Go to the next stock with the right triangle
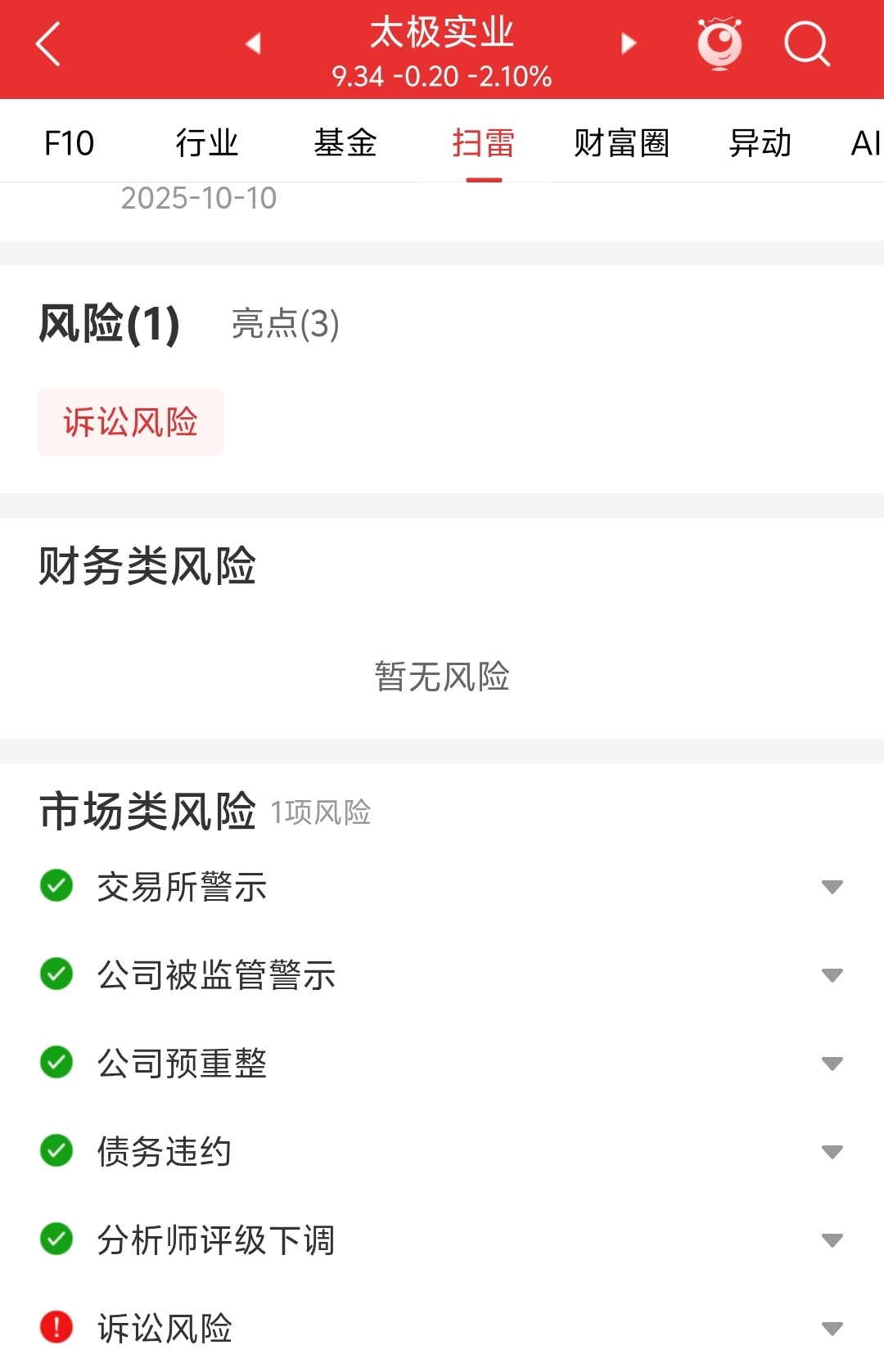 [629, 43]
